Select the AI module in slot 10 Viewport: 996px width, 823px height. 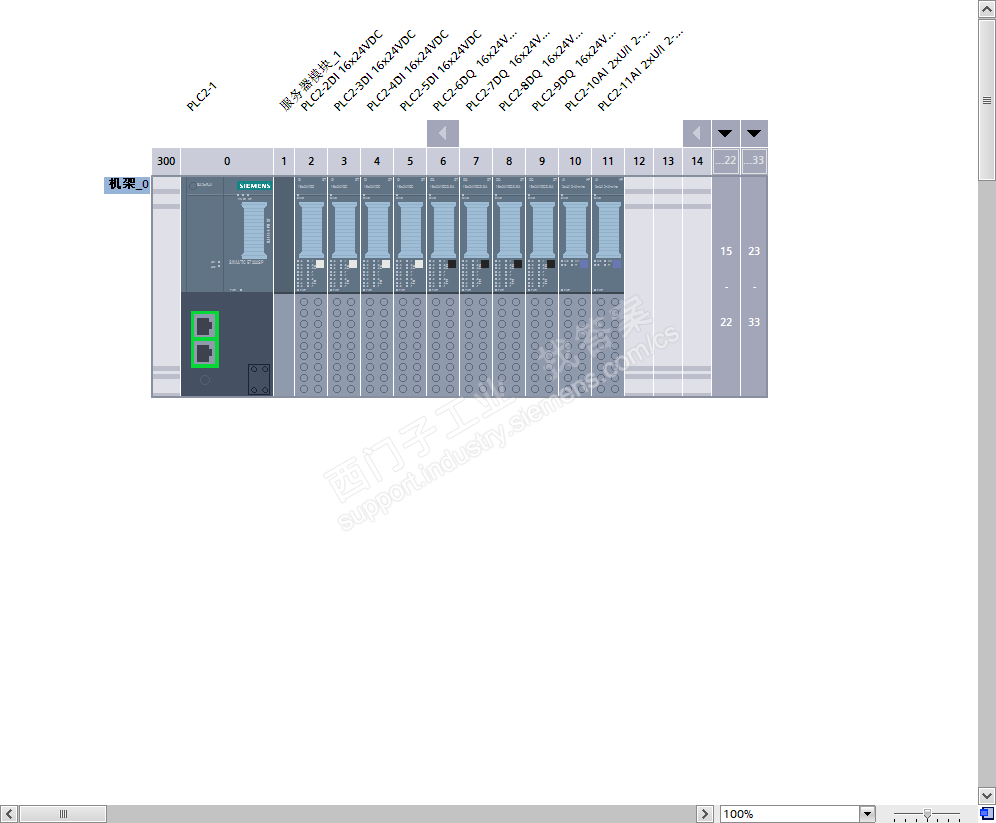[575, 286]
